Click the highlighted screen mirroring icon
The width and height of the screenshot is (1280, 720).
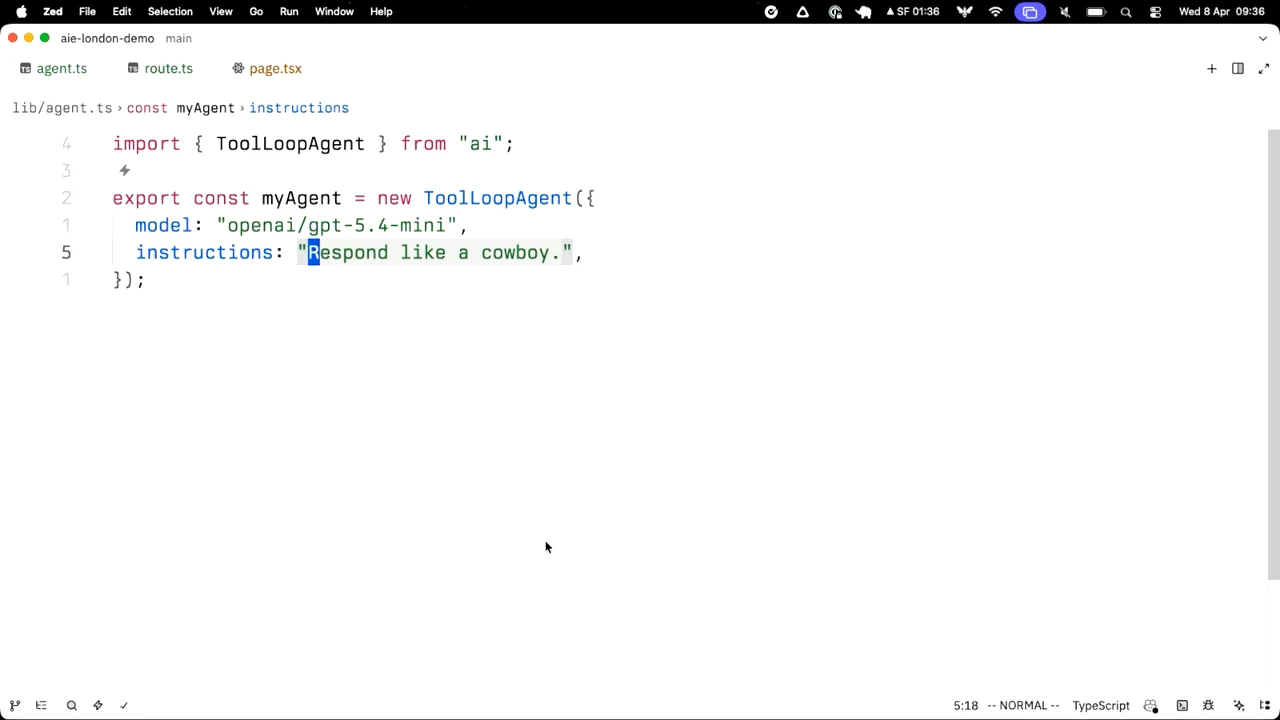1030,12
